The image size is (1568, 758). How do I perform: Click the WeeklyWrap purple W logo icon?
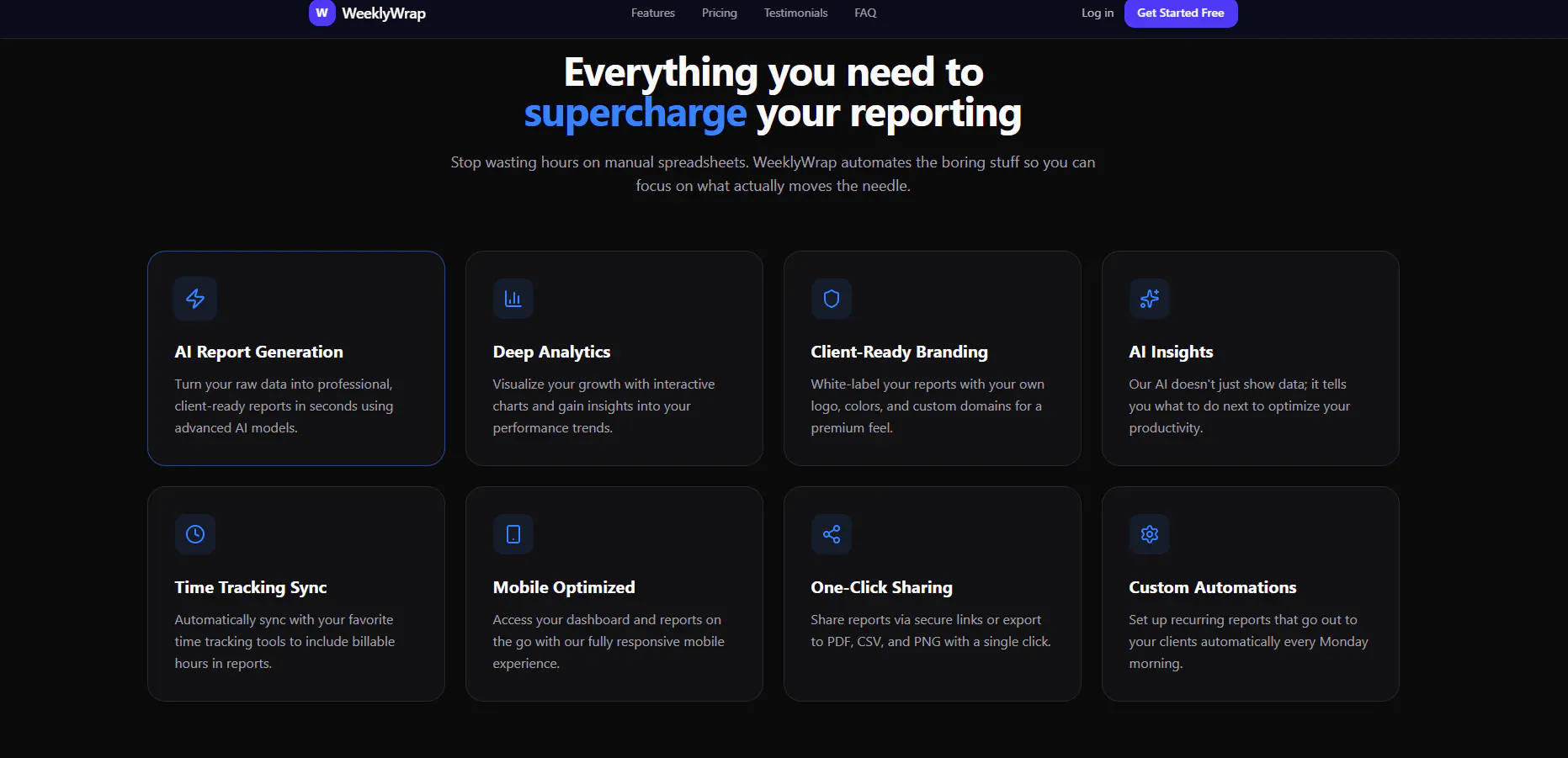[x=322, y=13]
